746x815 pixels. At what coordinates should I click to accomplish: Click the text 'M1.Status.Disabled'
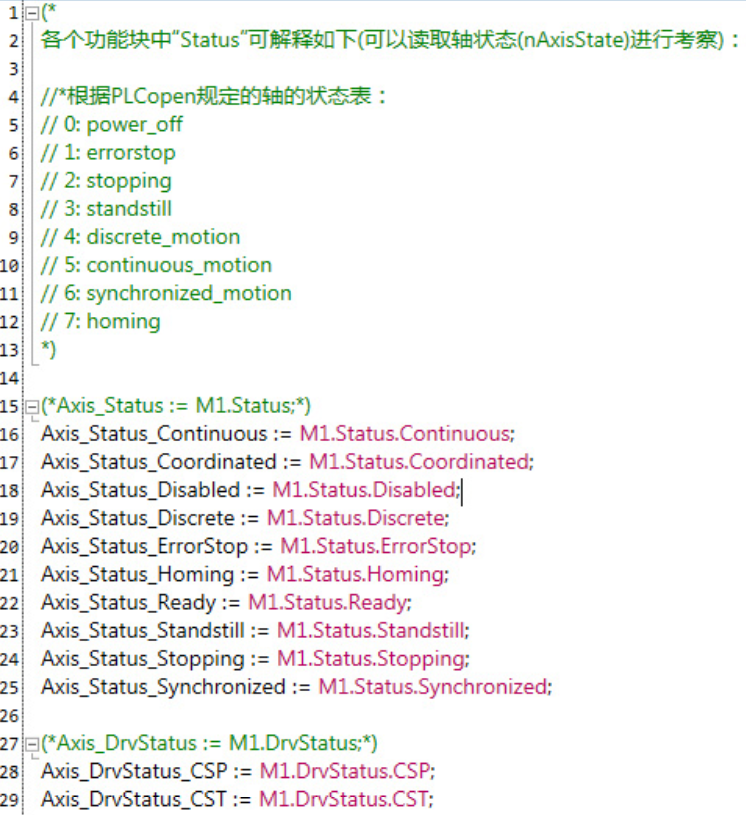[x=364, y=490]
